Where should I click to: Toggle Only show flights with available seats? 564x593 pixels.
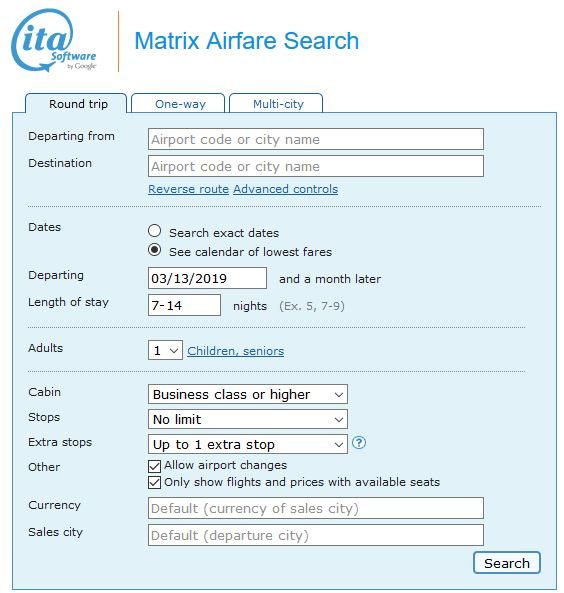154,483
